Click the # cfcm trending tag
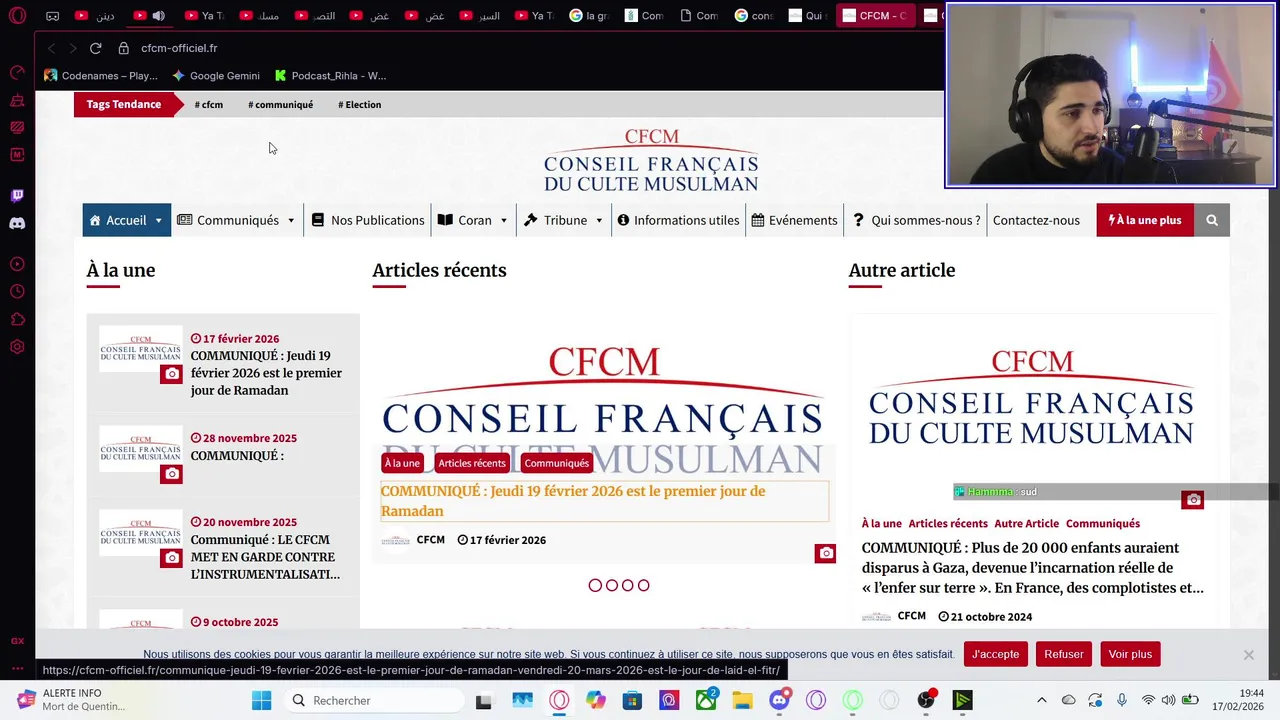Viewport: 1280px width, 720px height. coord(209,104)
